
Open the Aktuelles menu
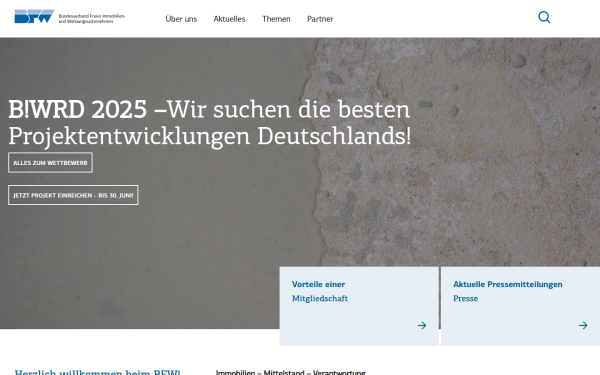(229, 19)
